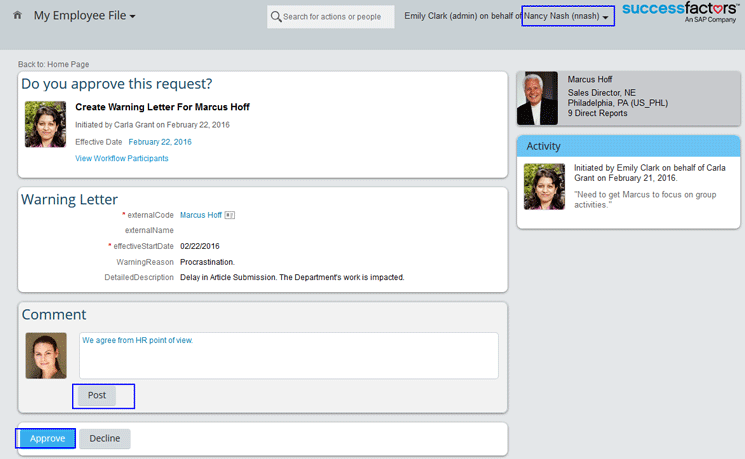Screen dimensions: 745x459
Task: Select the Activity panel header
Action: (x=628, y=146)
